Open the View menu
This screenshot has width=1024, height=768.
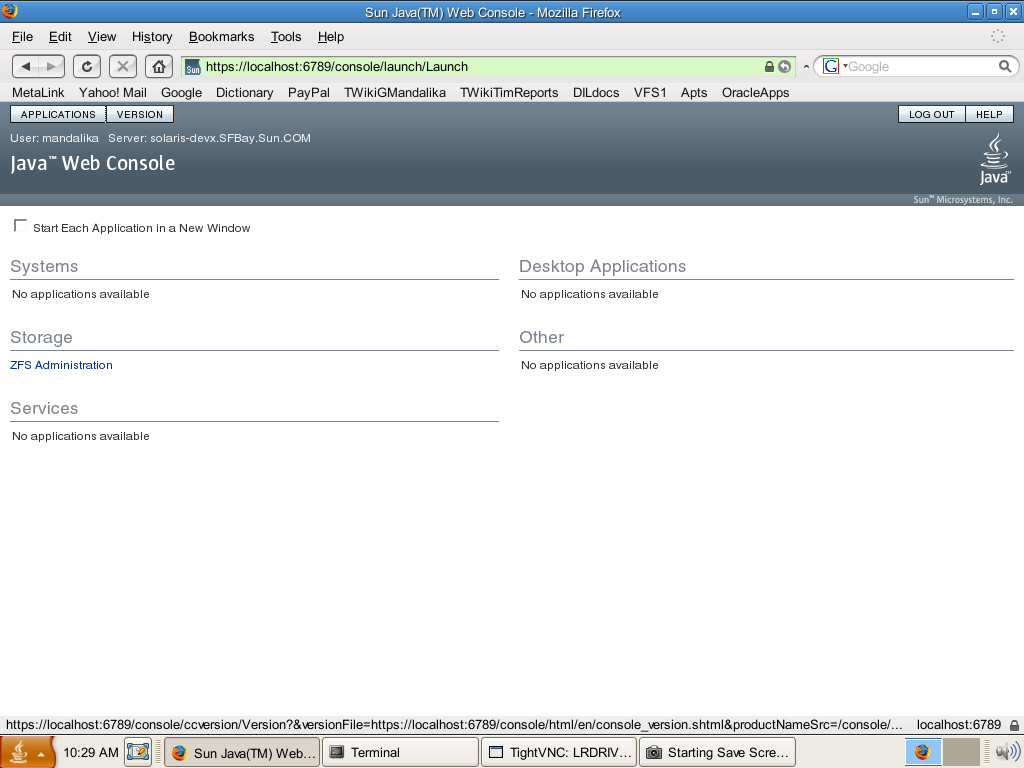click(x=102, y=37)
